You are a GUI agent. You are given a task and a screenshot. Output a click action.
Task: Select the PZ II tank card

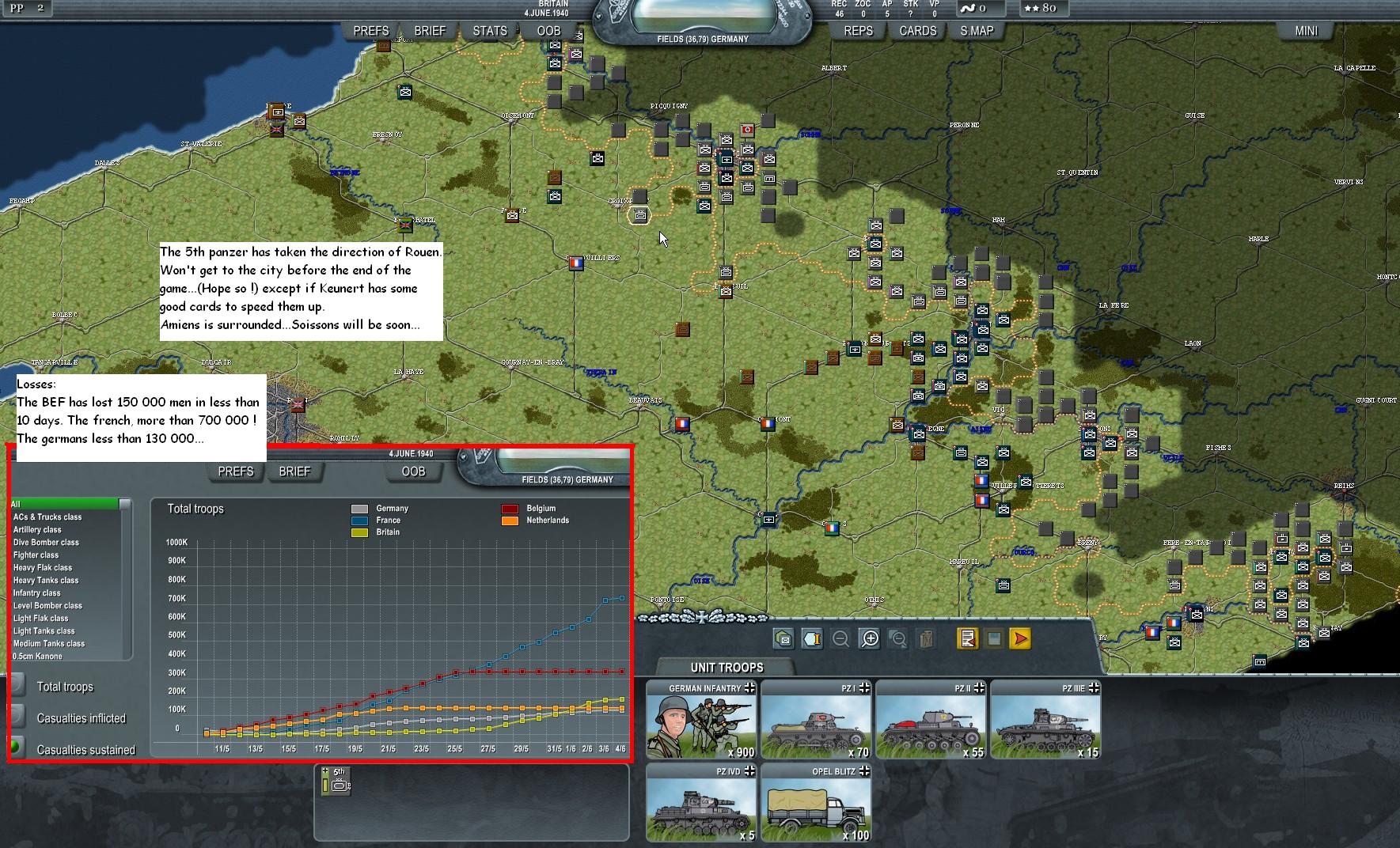click(x=931, y=720)
